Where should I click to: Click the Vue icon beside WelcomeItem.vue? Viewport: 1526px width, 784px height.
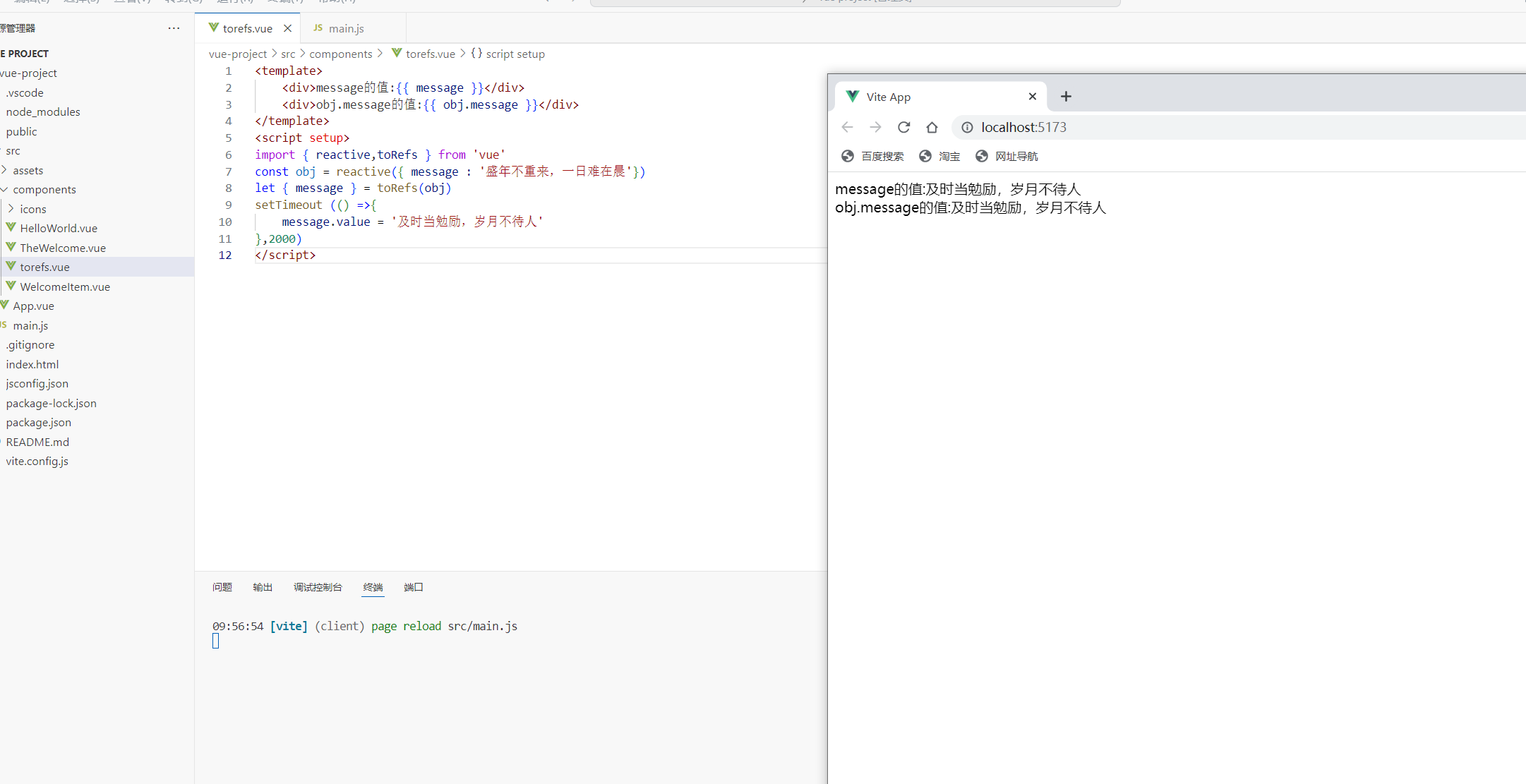pyautogui.click(x=11, y=286)
